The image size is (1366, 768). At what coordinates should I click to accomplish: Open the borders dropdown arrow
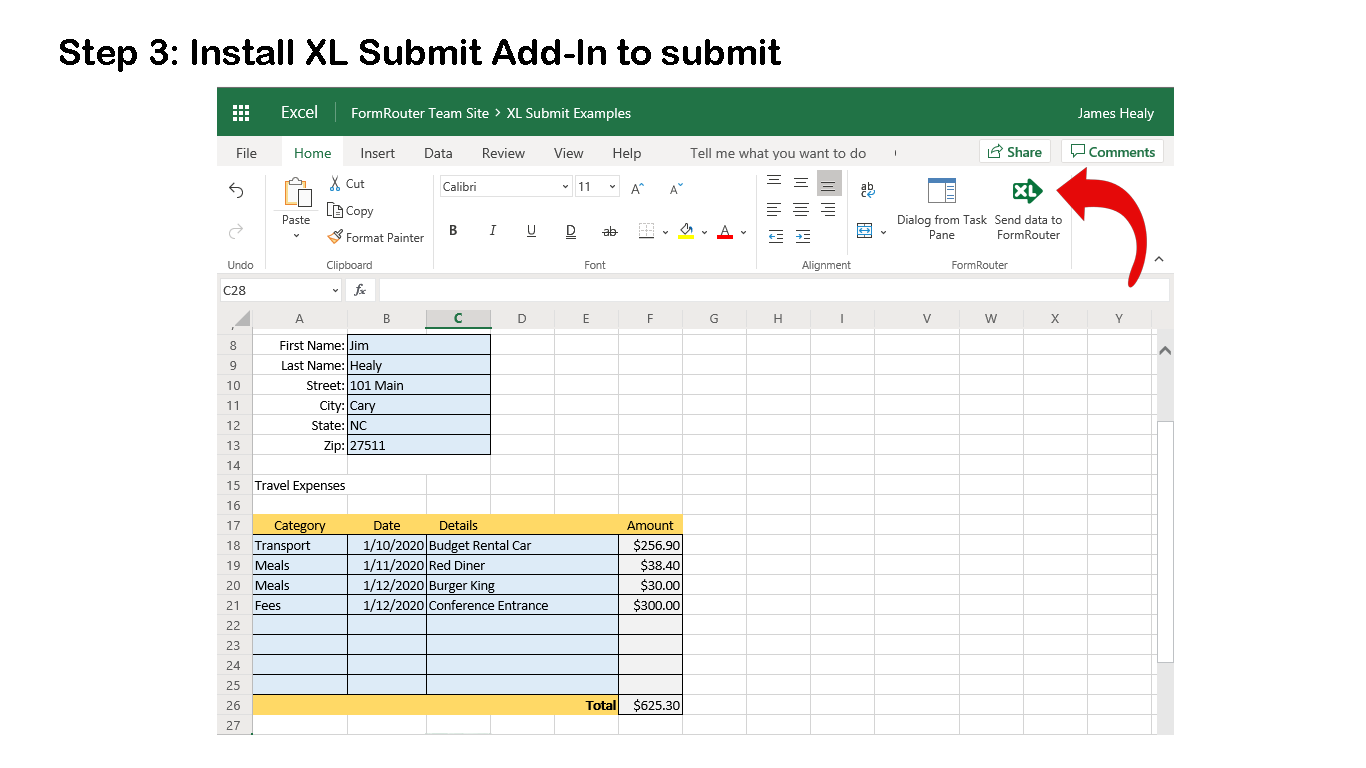point(663,232)
